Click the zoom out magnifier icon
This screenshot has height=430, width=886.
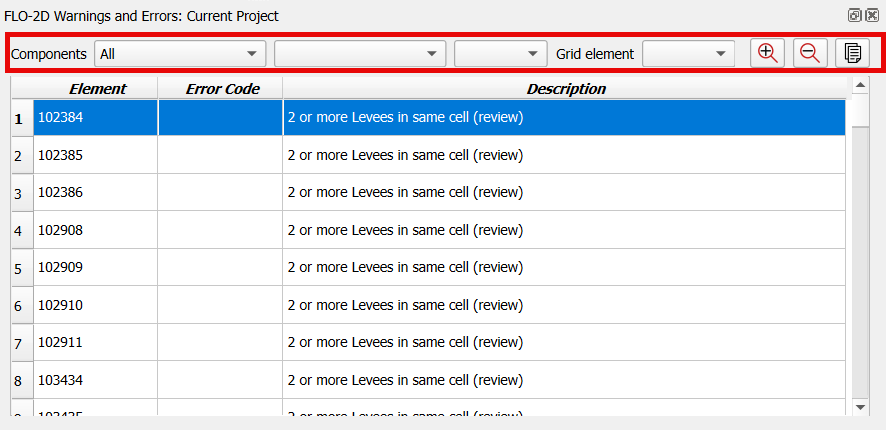(x=810, y=54)
